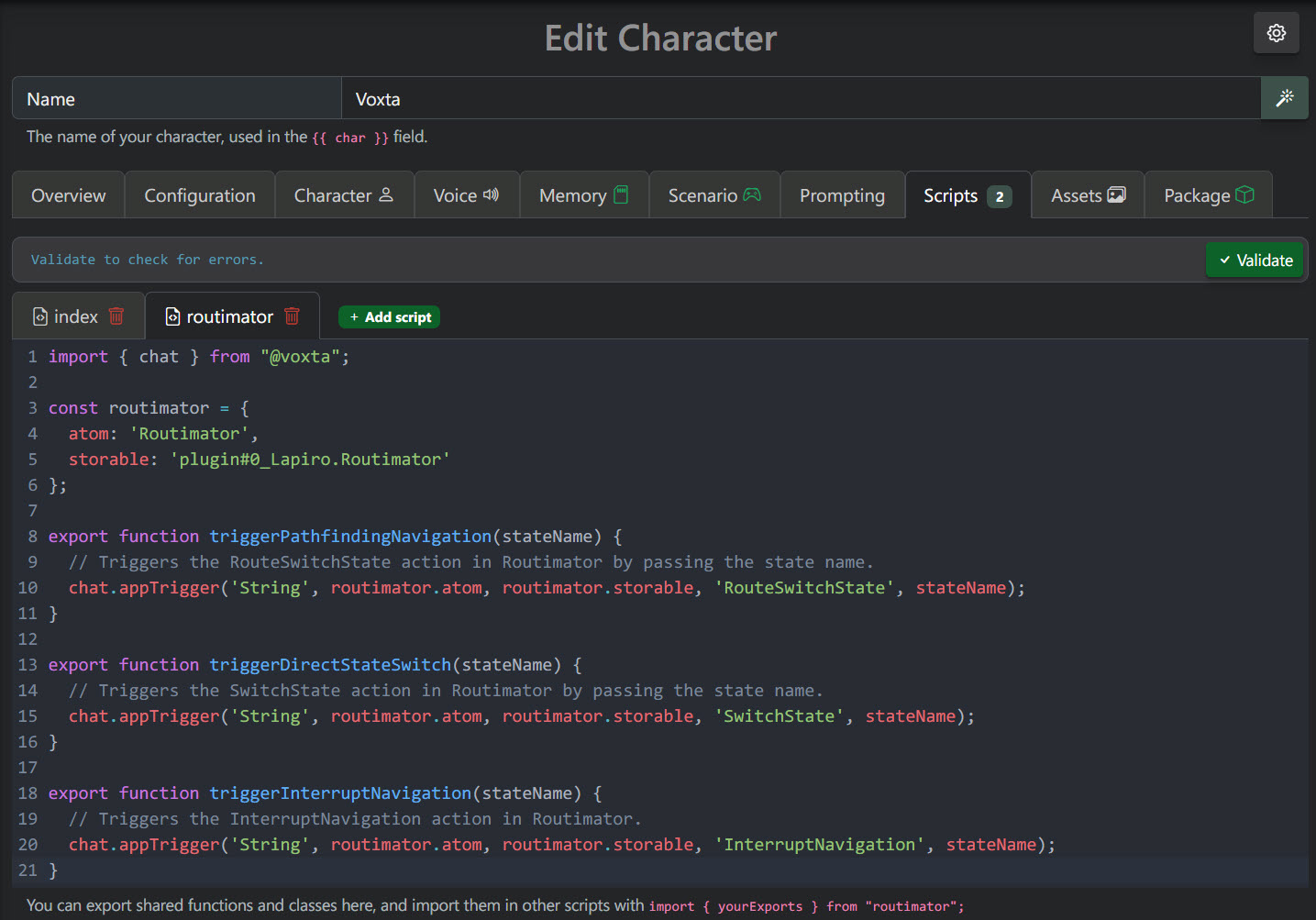
Task: Go to the Prompting tab
Action: [842, 195]
